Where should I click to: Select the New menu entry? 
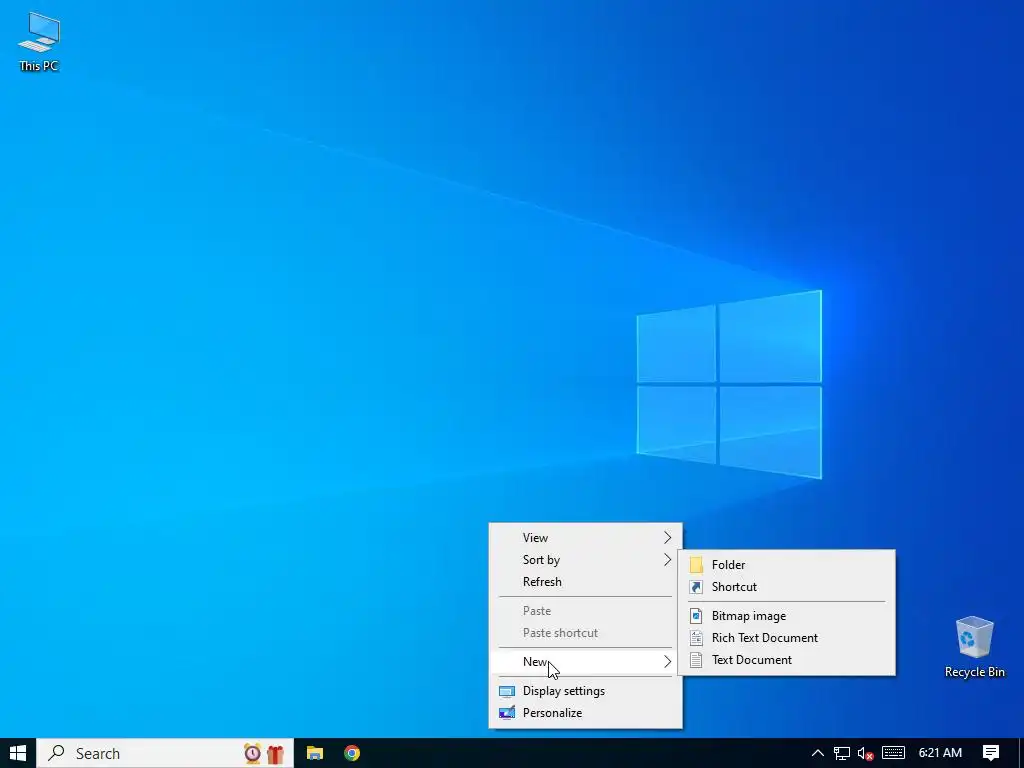tap(585, 662)
